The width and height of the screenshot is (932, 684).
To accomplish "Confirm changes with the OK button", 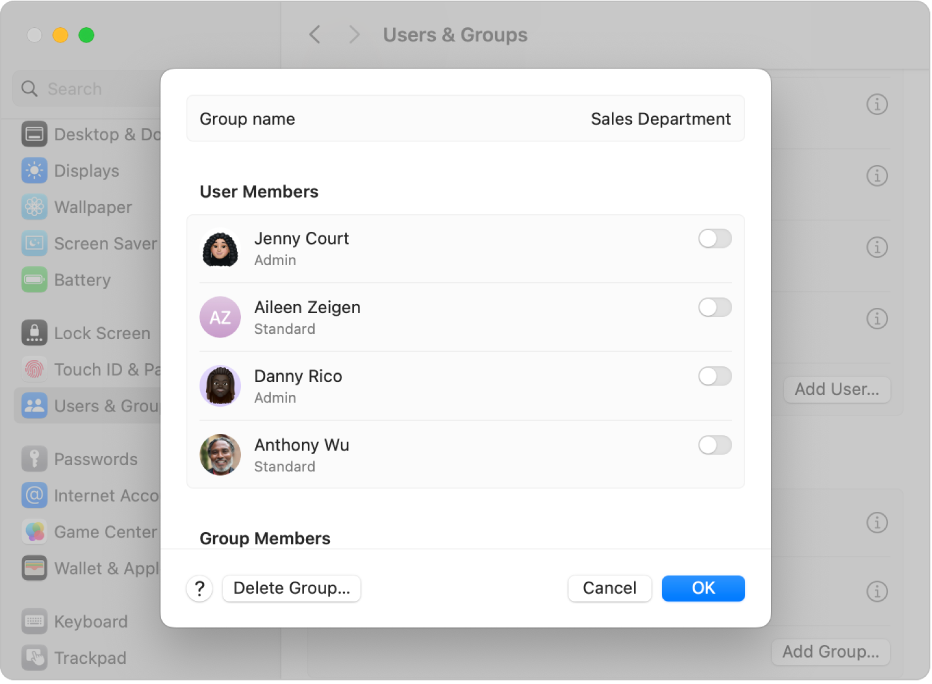I will 703,588.
